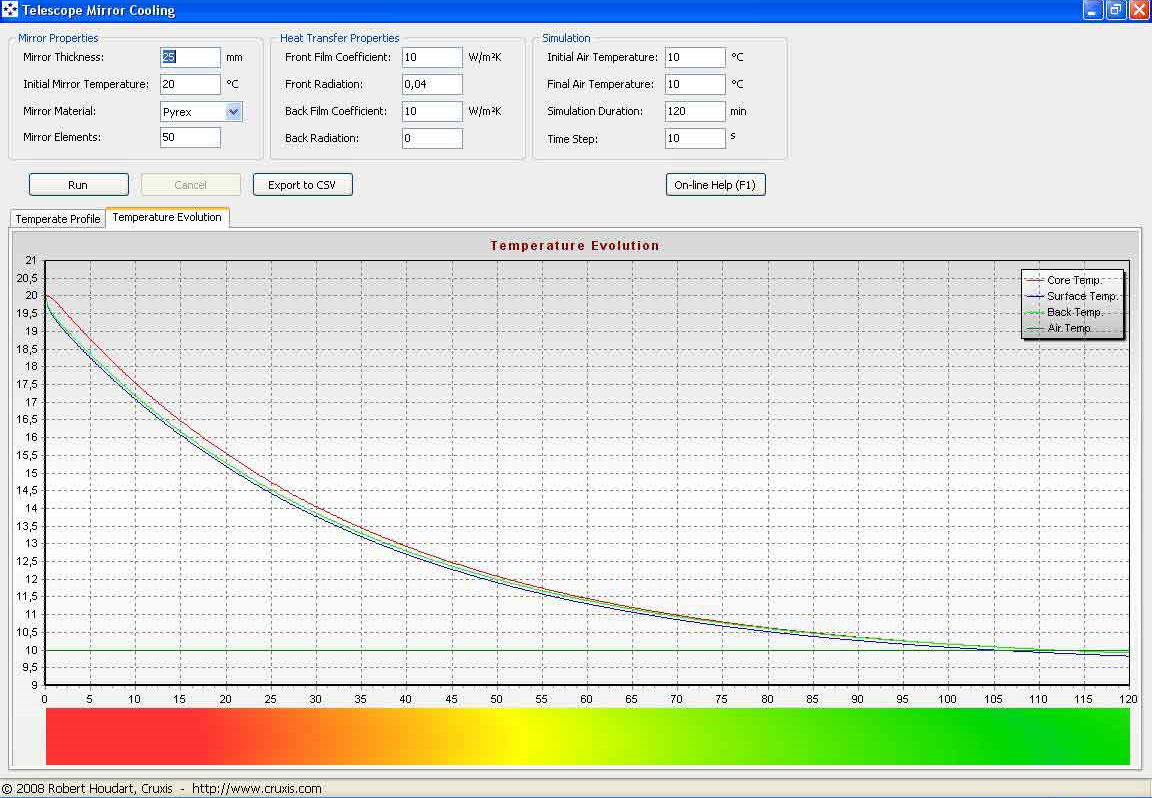The height and width of the screenshot is (798, 1152).
Task: Switch to the Temperate Profile tab
Action: click(x=58, y=219)
